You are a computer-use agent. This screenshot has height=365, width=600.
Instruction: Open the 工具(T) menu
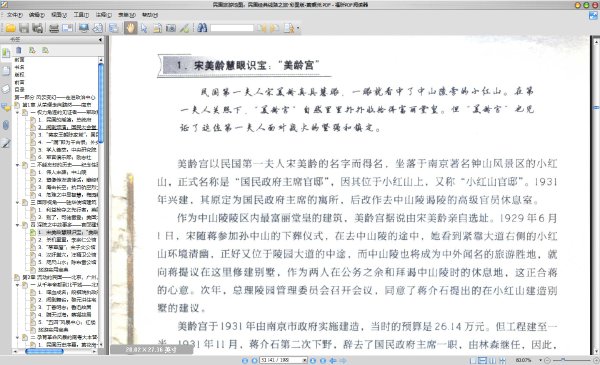coord(81,15)
